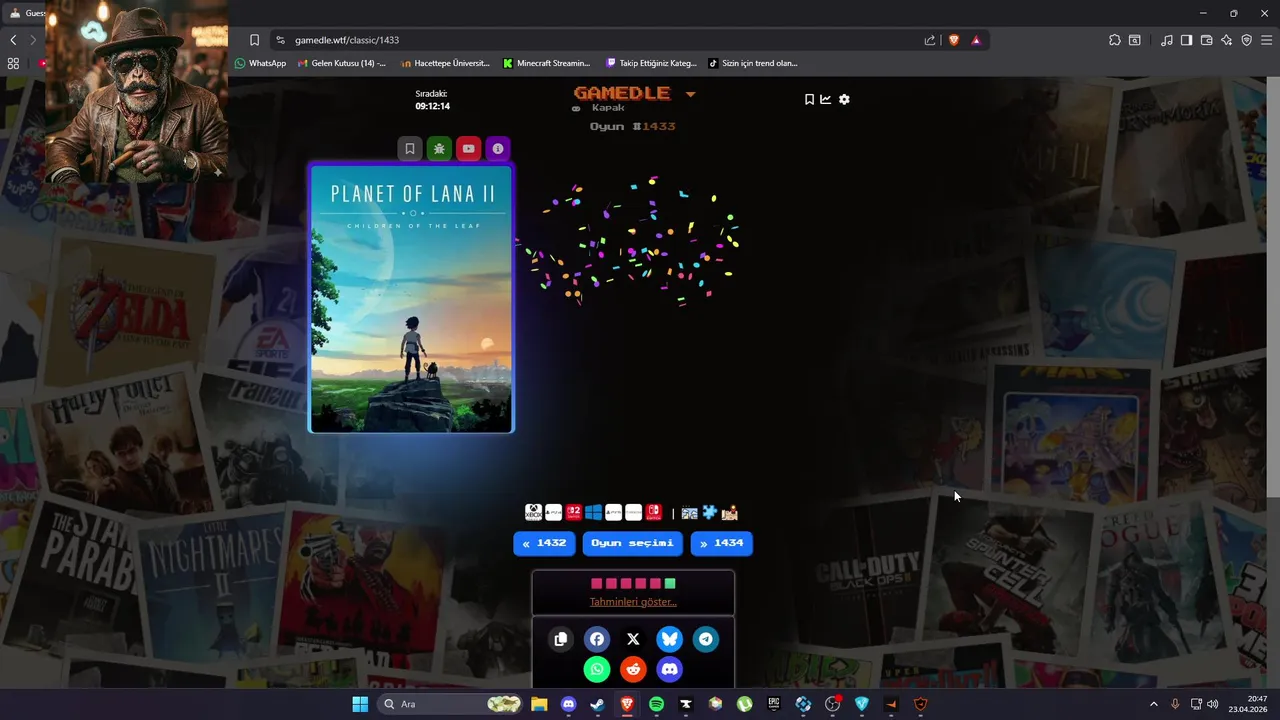Open the browser extensions puzzle icon
This screenshot has height=720, width=1280.
tap(1115, 40)
